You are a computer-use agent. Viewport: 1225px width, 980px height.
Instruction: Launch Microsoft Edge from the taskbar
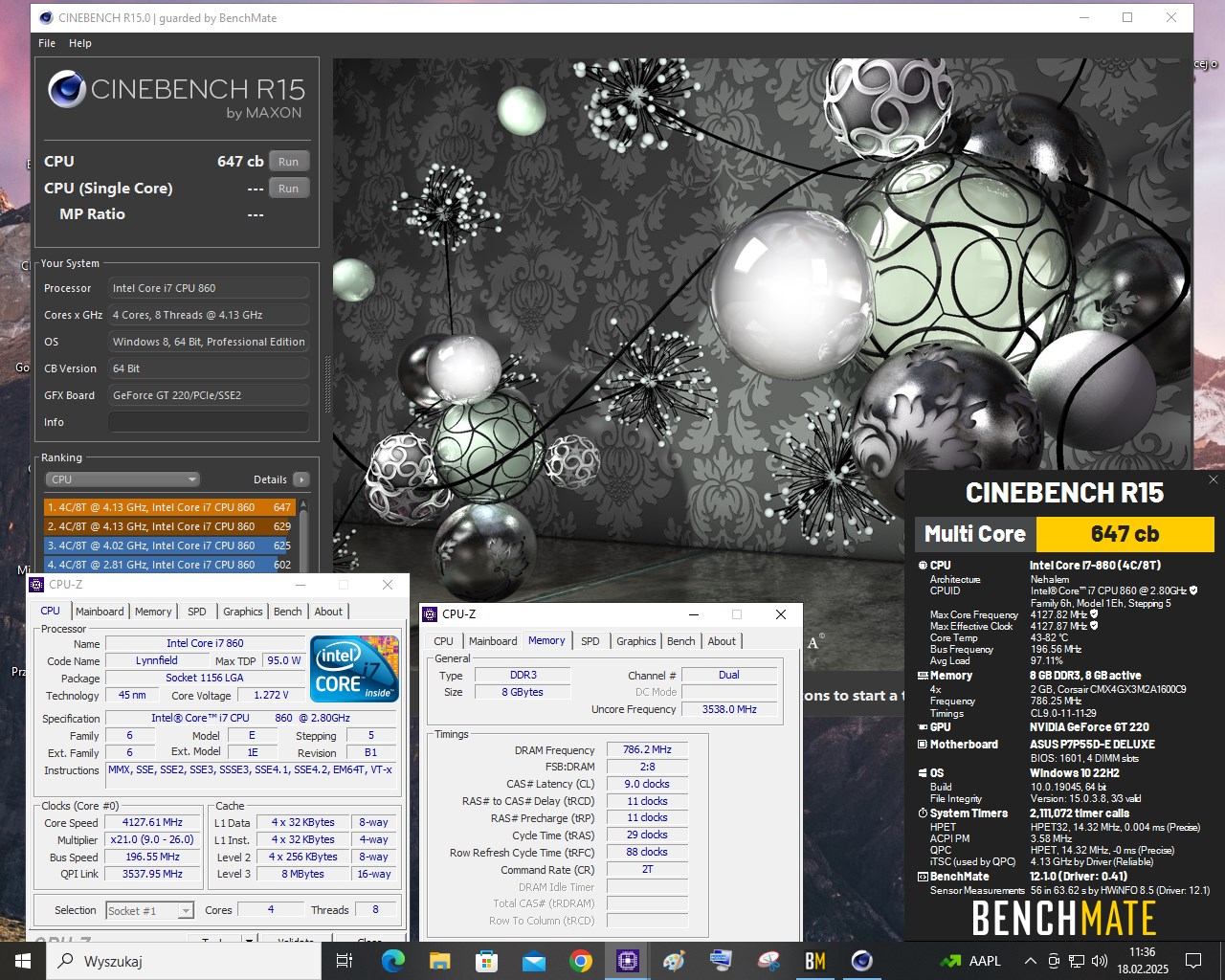(392, 961)
